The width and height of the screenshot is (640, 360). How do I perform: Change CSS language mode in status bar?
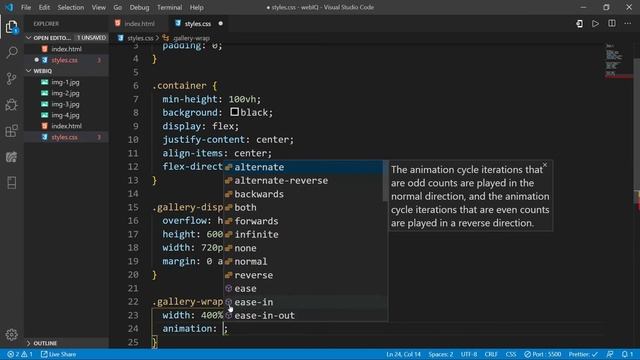(511, 354)
